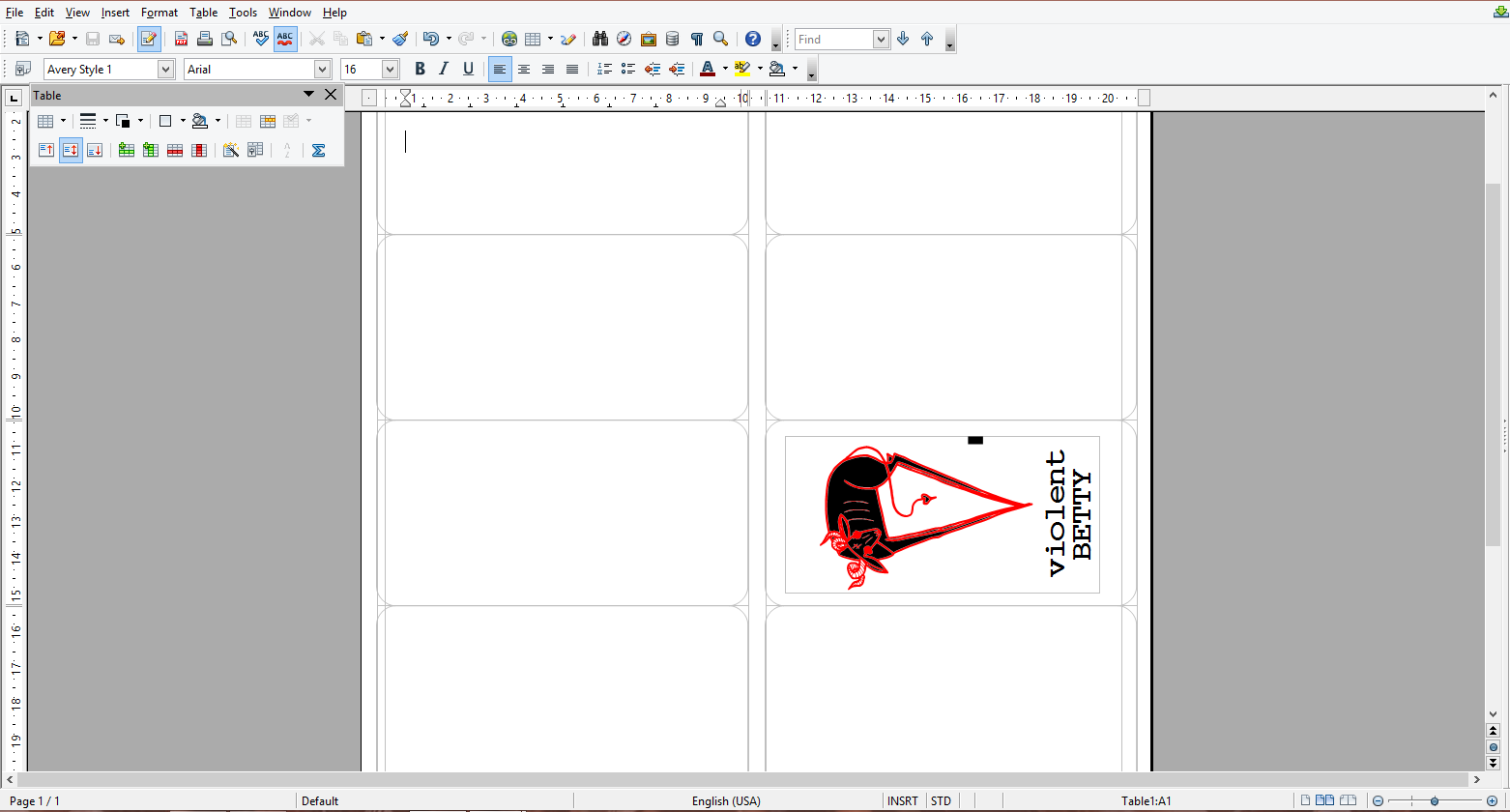This screenshot has height=812, width=1510.
Task: Open the Table menu
Action: point(203,13)
